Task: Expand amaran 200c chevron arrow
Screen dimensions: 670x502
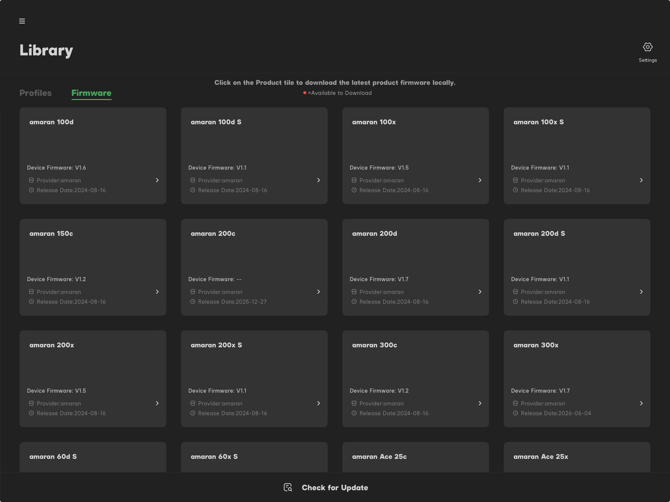Action: point(318,292)
